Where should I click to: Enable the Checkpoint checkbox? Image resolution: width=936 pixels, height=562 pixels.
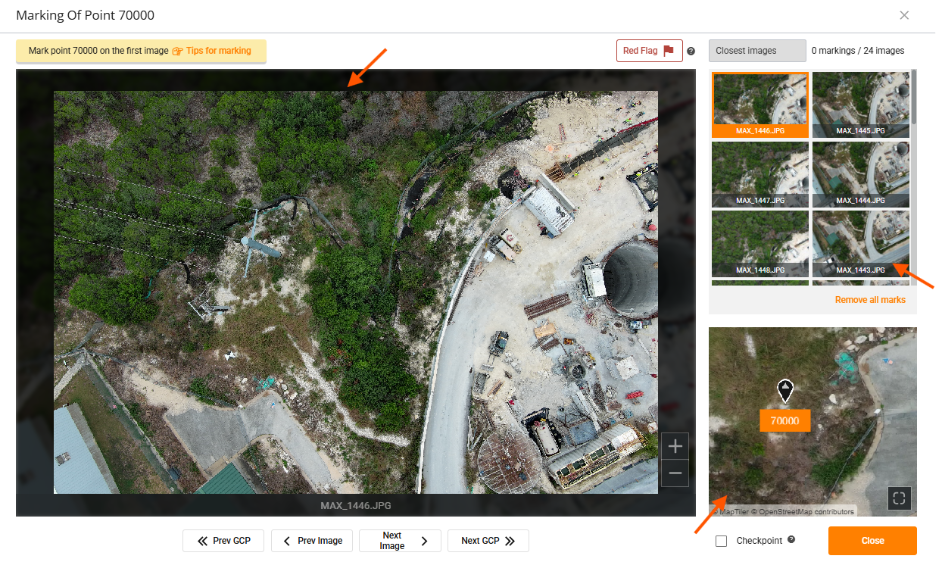coord(721,541)
